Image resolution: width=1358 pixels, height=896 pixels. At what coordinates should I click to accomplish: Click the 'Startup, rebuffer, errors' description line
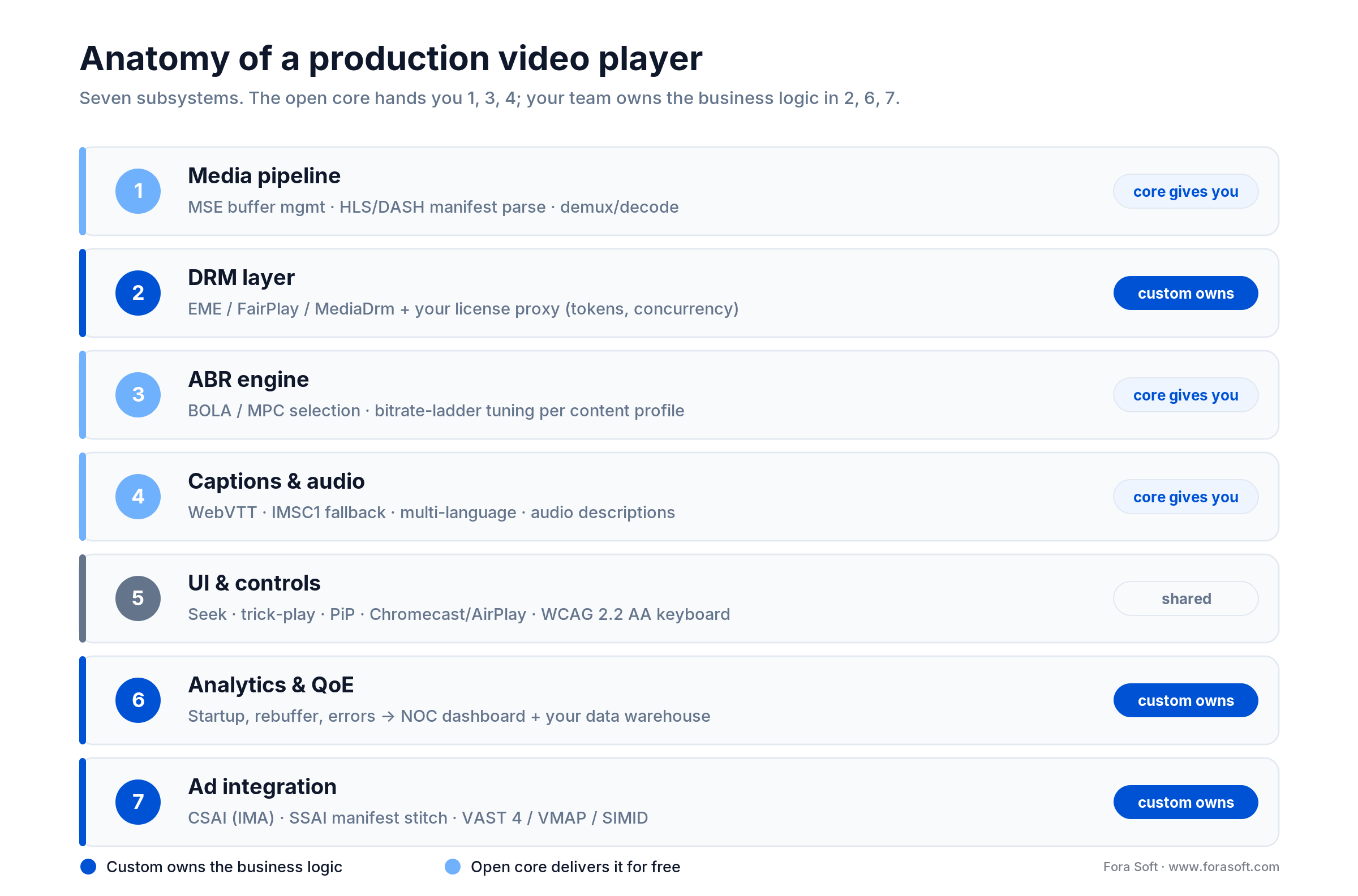(x=449, y=716)
